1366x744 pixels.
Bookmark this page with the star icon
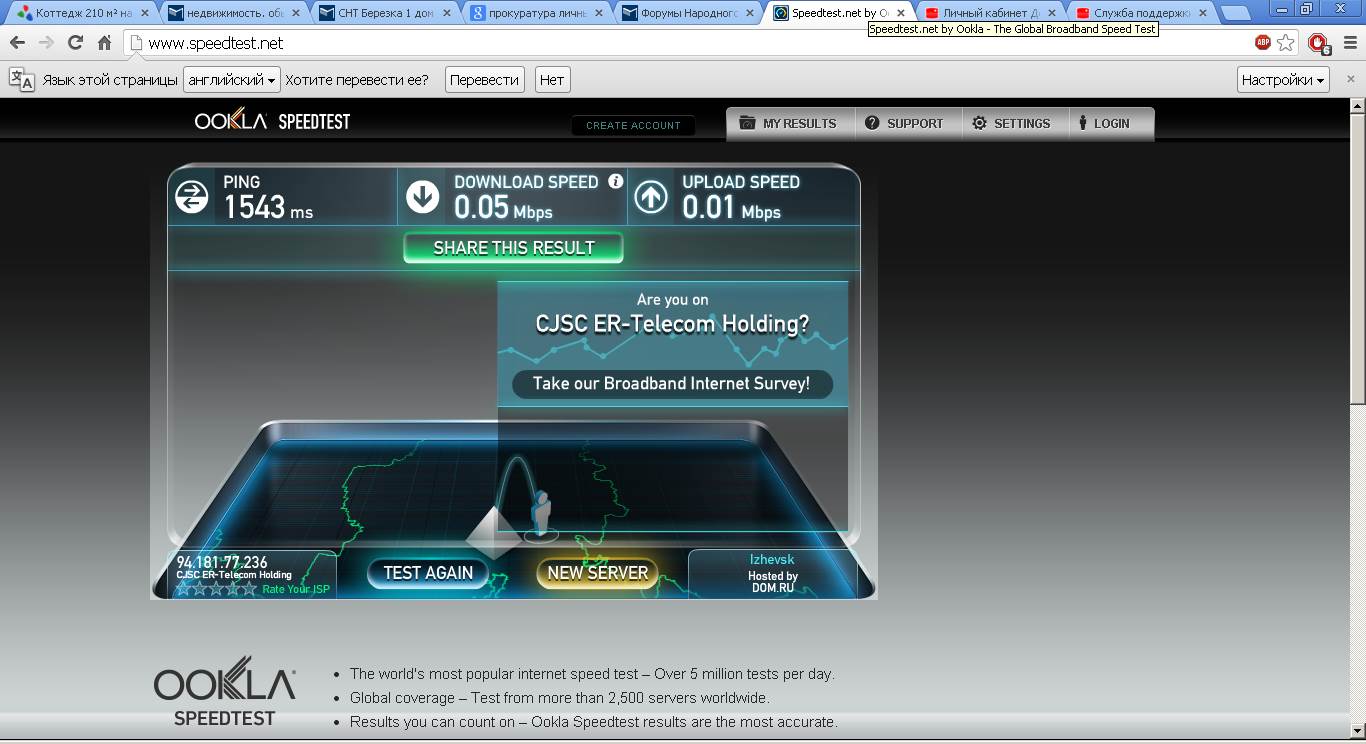point(1286,43)
